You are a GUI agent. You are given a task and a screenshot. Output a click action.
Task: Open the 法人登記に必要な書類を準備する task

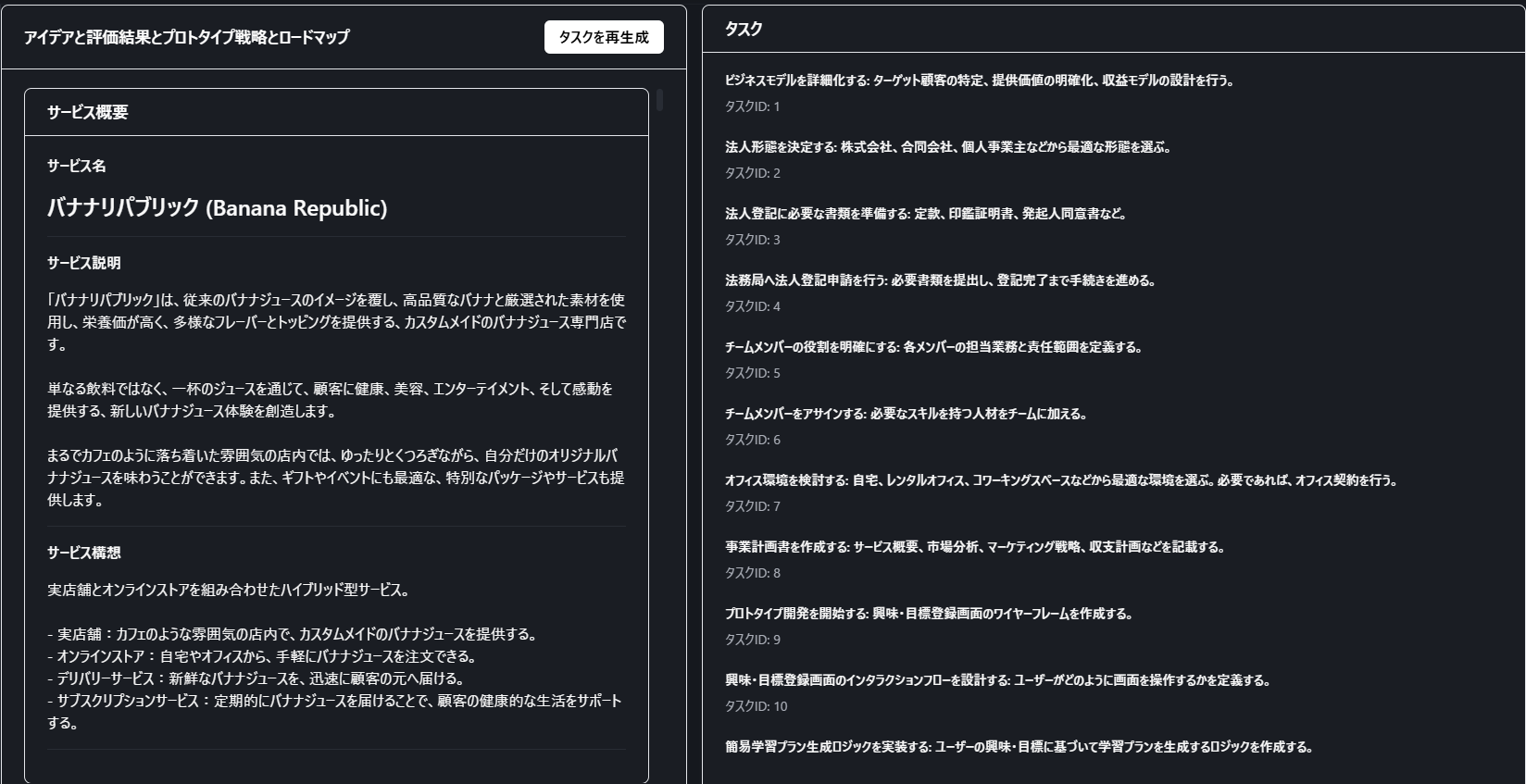coord(925,214)
